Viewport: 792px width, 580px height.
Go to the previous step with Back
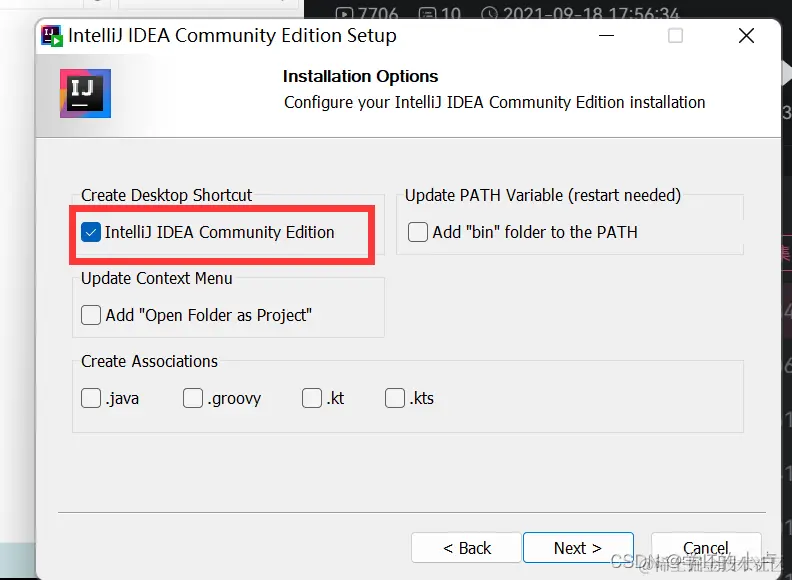pyautogui.click(x=466, y=548)
